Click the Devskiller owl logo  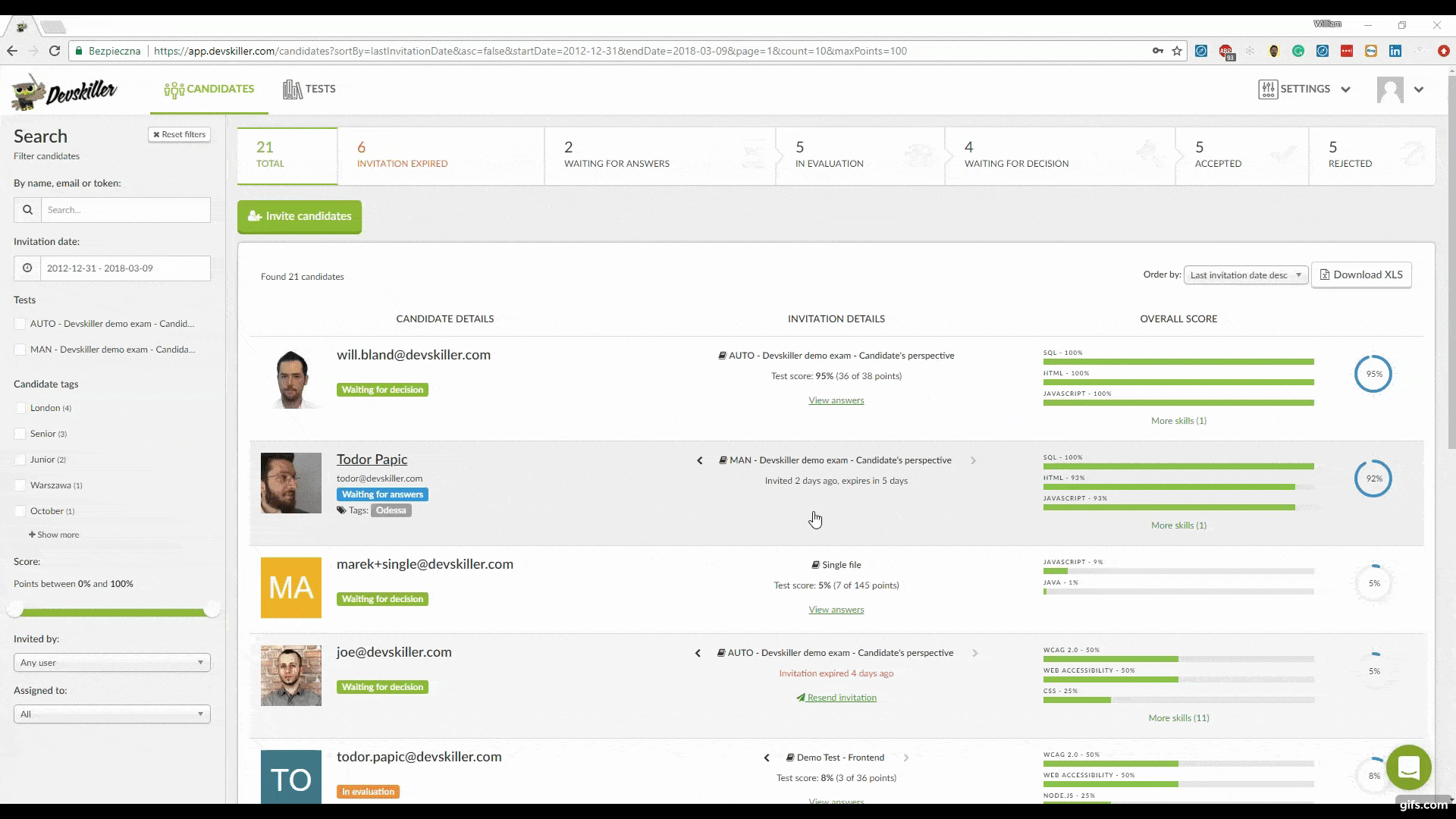27,91
